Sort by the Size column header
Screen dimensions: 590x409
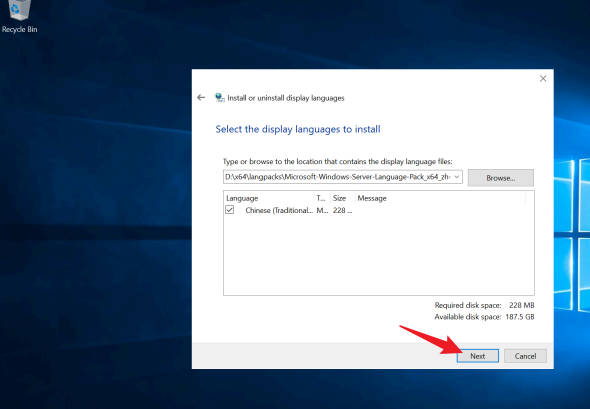click(339, 198)
